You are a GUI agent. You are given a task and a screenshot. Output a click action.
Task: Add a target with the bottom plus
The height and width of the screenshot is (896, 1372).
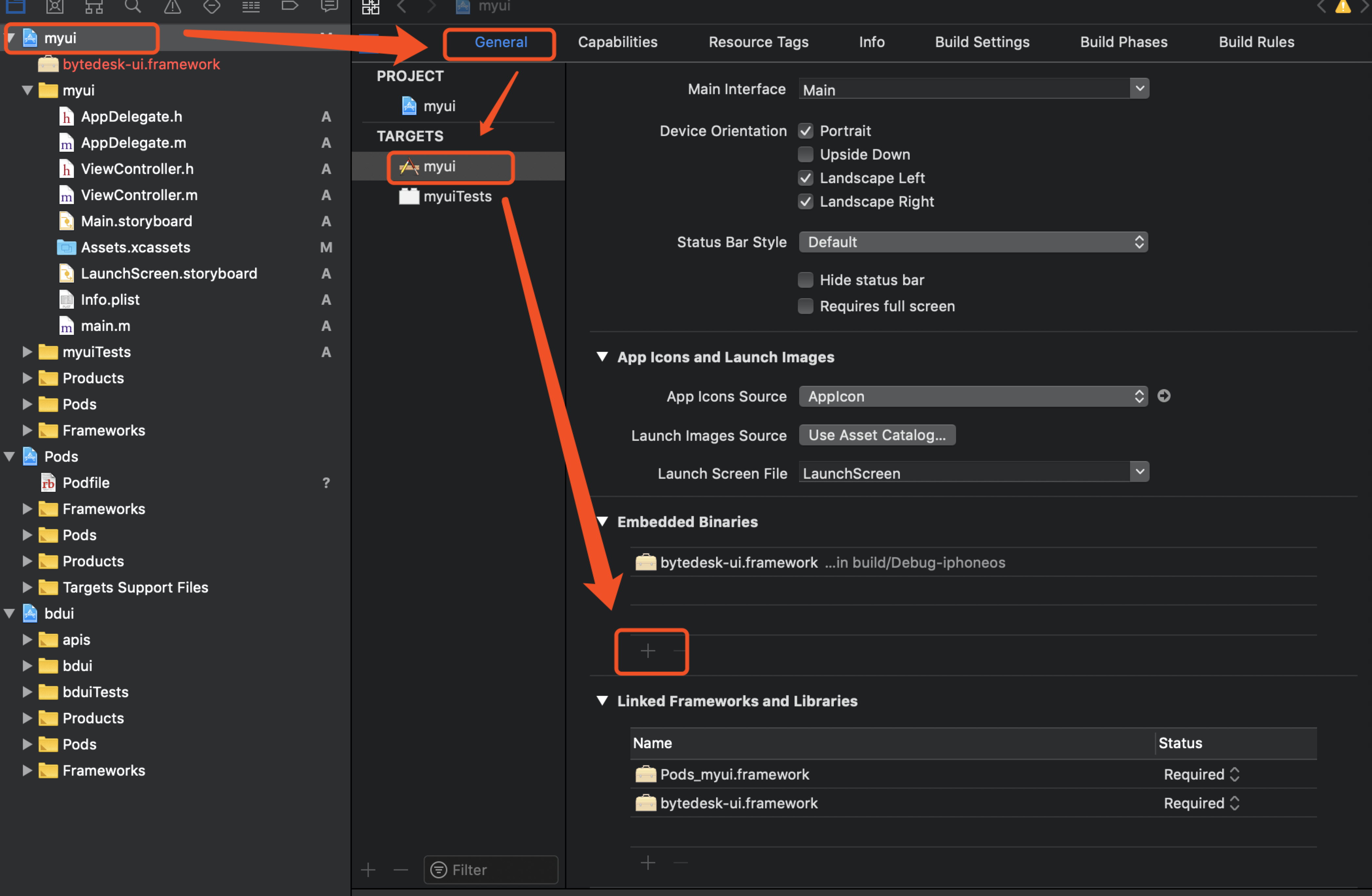tap(369, 870)
